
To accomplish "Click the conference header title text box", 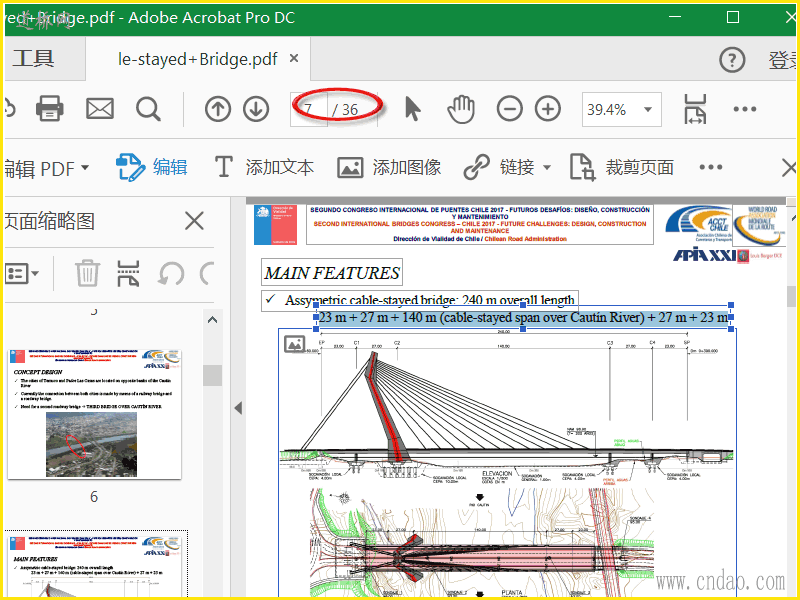I will tap(480, 224).
